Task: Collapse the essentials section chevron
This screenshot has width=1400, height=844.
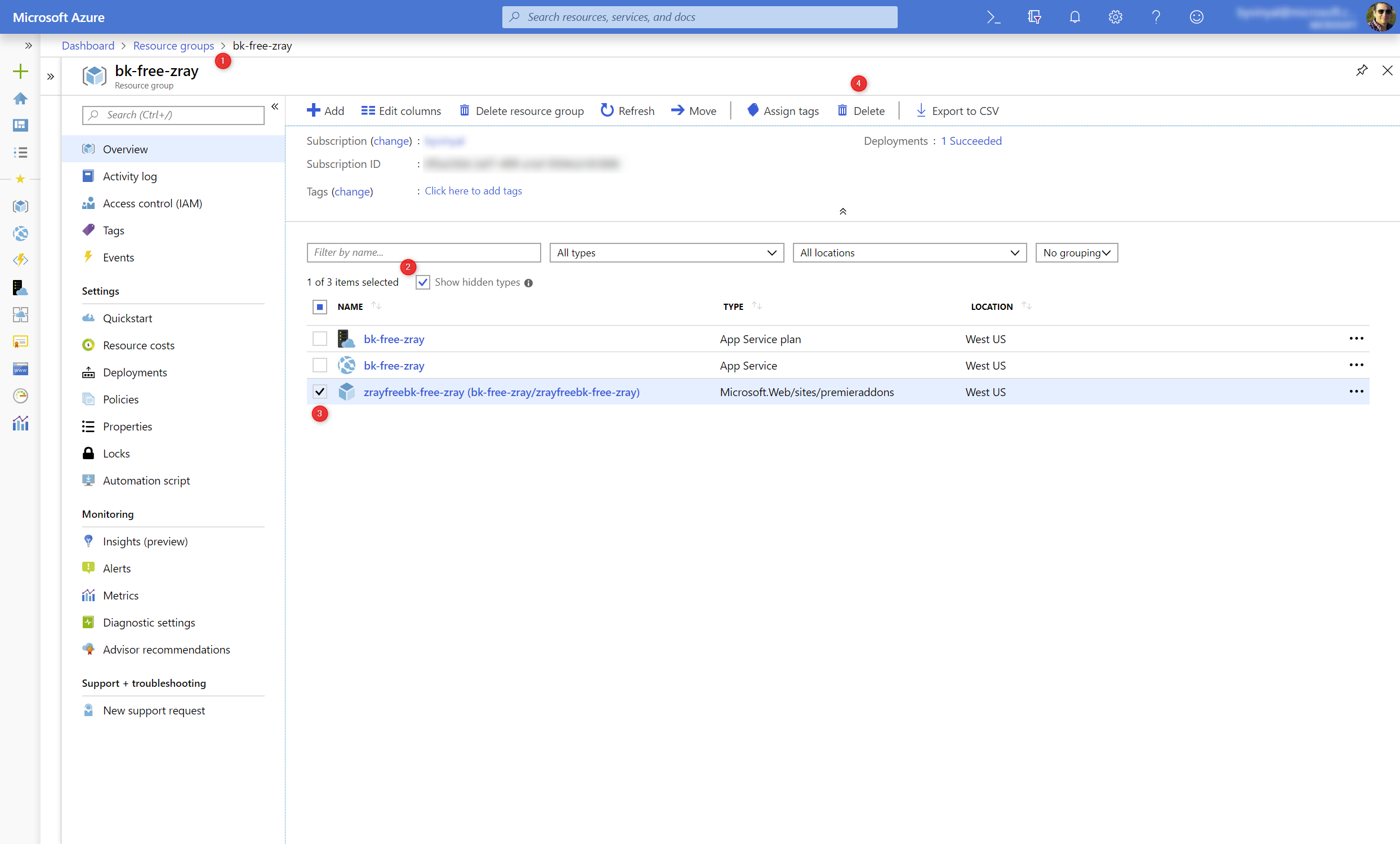Action: click(842, 211)
